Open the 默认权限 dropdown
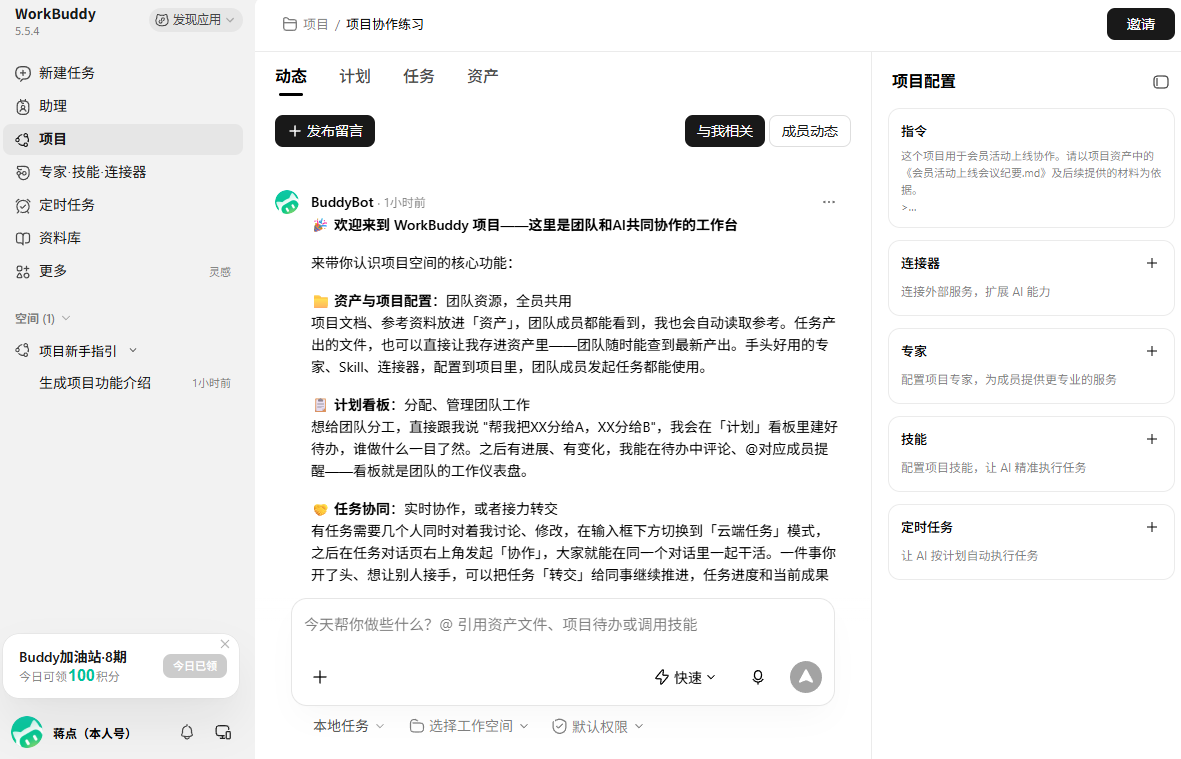Screen dimensions: 1181x759 pyautogui.click(x=598, y=726)
